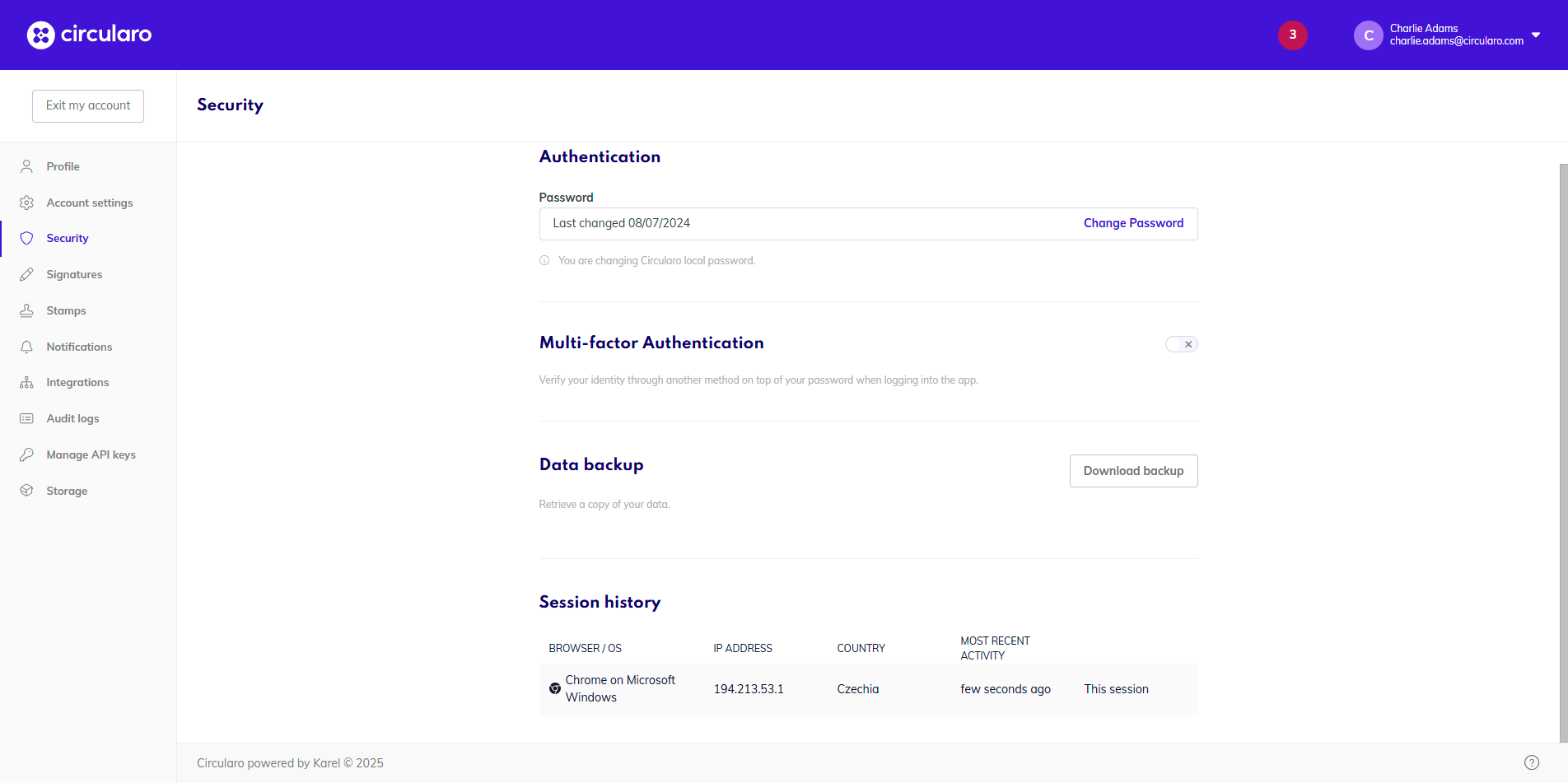Click the Change Password link
1568x783 pixels.
(x=1133, y=223)
